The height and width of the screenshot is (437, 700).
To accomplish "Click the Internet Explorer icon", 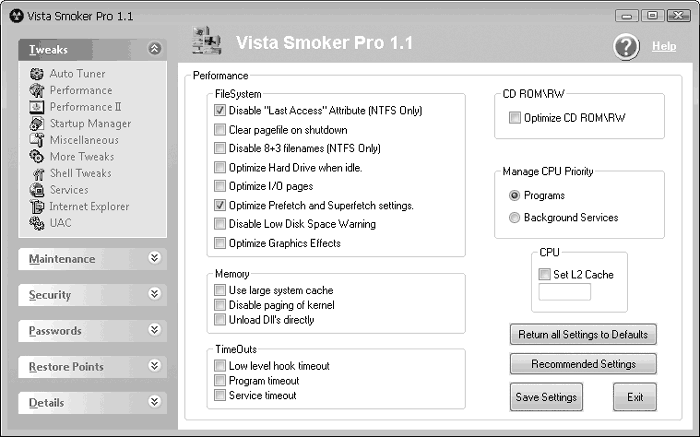I will [37, 207].
